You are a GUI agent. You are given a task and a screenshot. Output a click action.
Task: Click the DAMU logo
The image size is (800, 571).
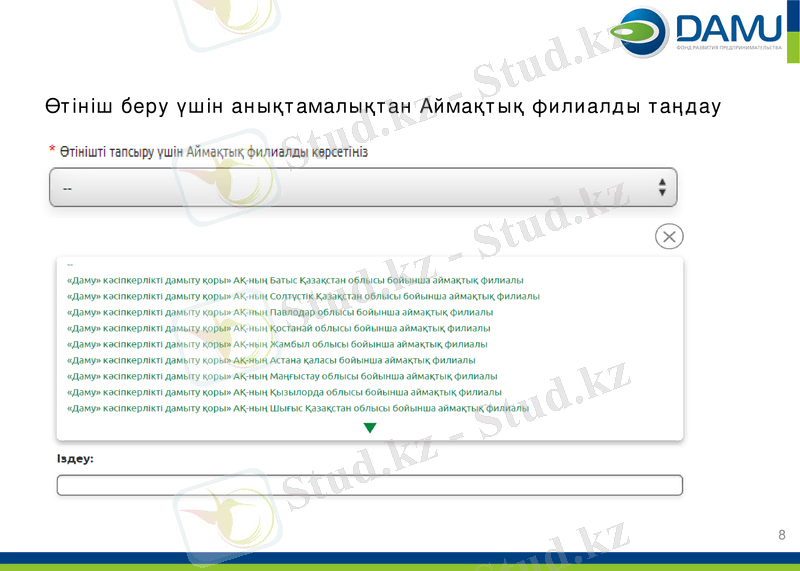point(696,32)
